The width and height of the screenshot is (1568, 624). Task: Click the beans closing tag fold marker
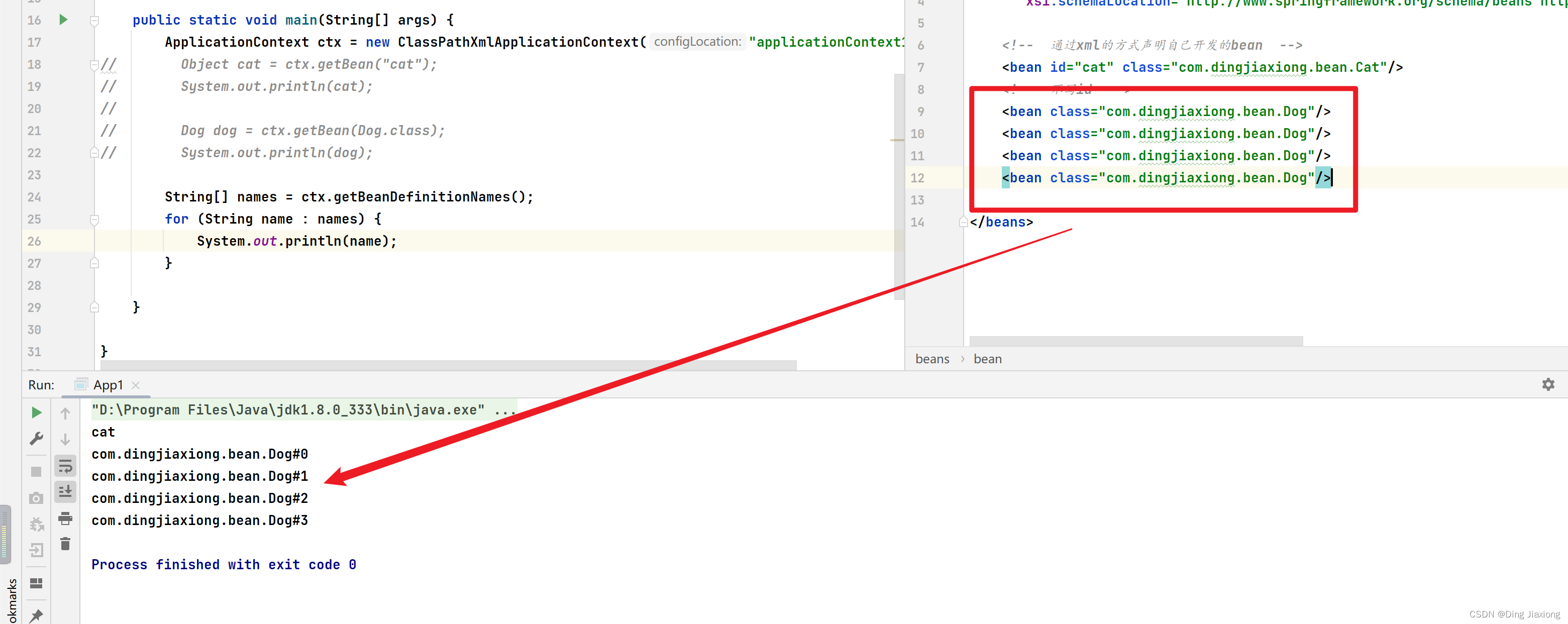click(x=963, y=222)
